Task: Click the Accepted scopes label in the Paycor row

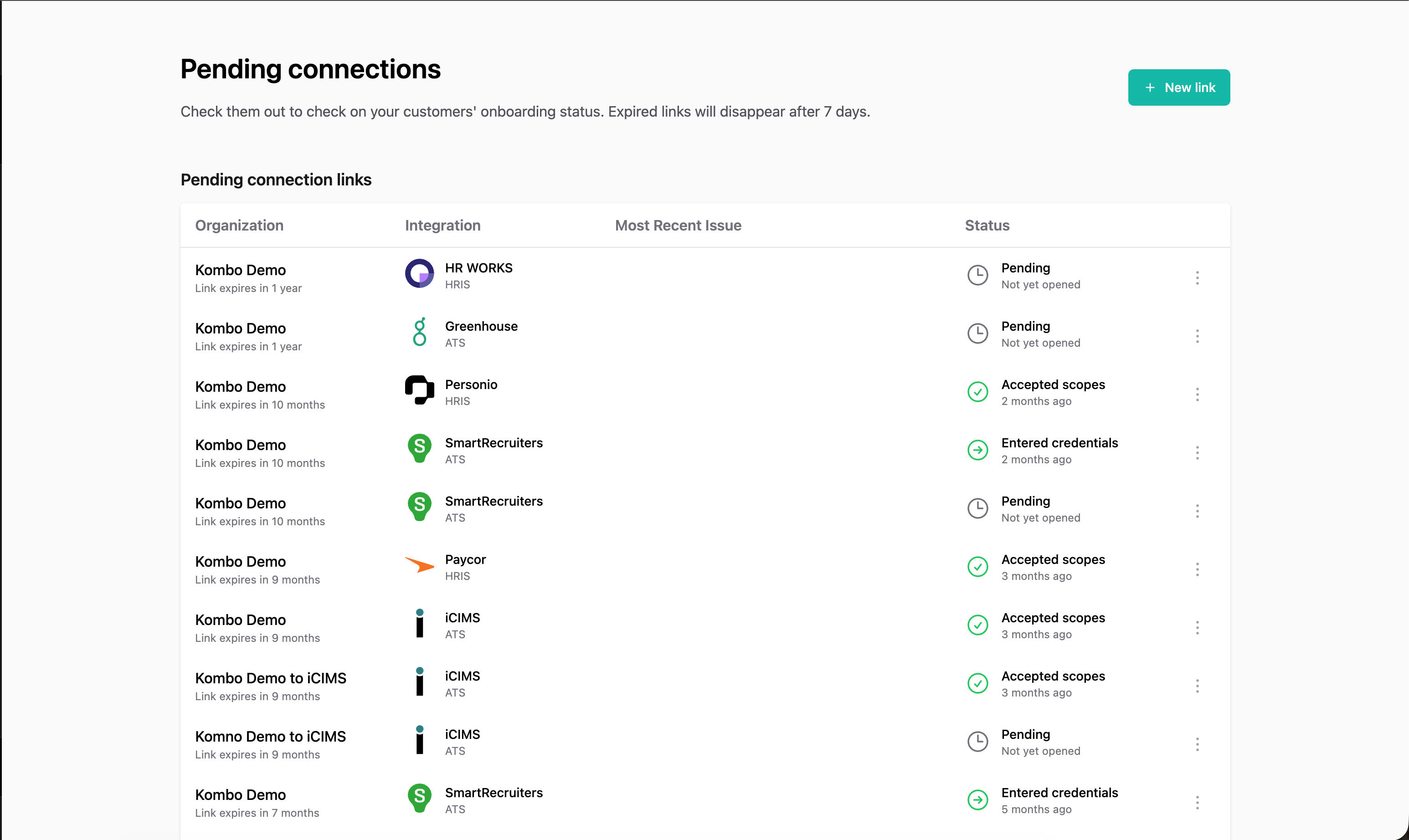Action: point(1052,559)
